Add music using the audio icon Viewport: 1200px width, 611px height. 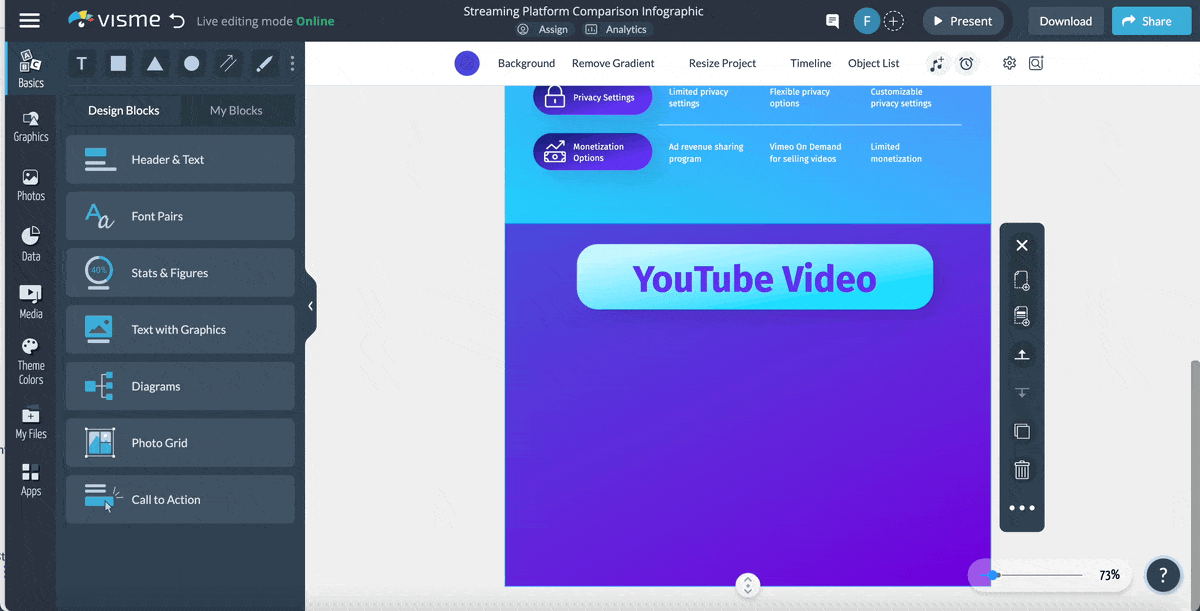pos(937,63)
